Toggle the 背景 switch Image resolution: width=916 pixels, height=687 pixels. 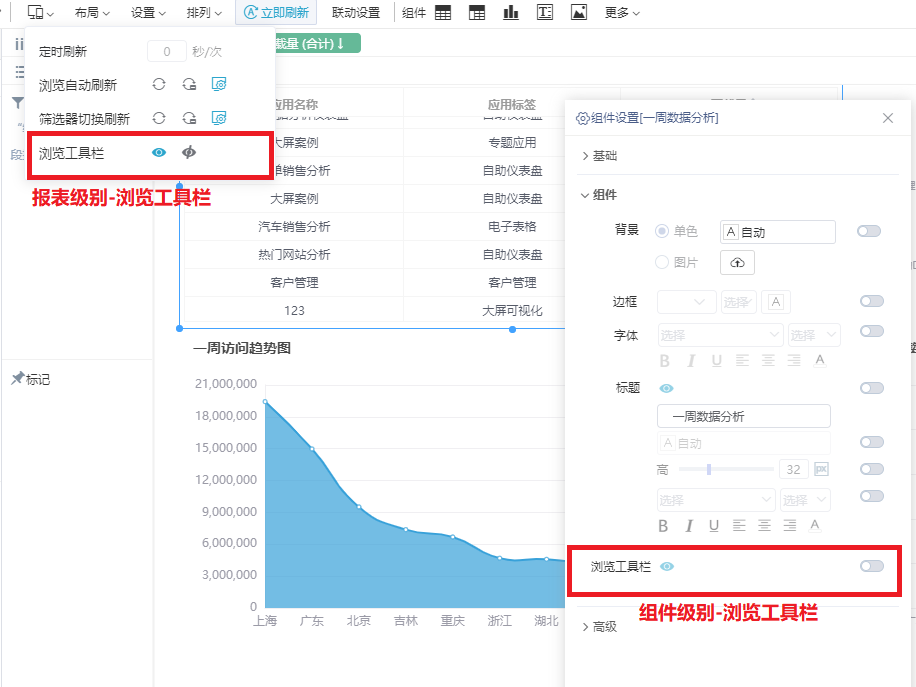pos(869,231)
